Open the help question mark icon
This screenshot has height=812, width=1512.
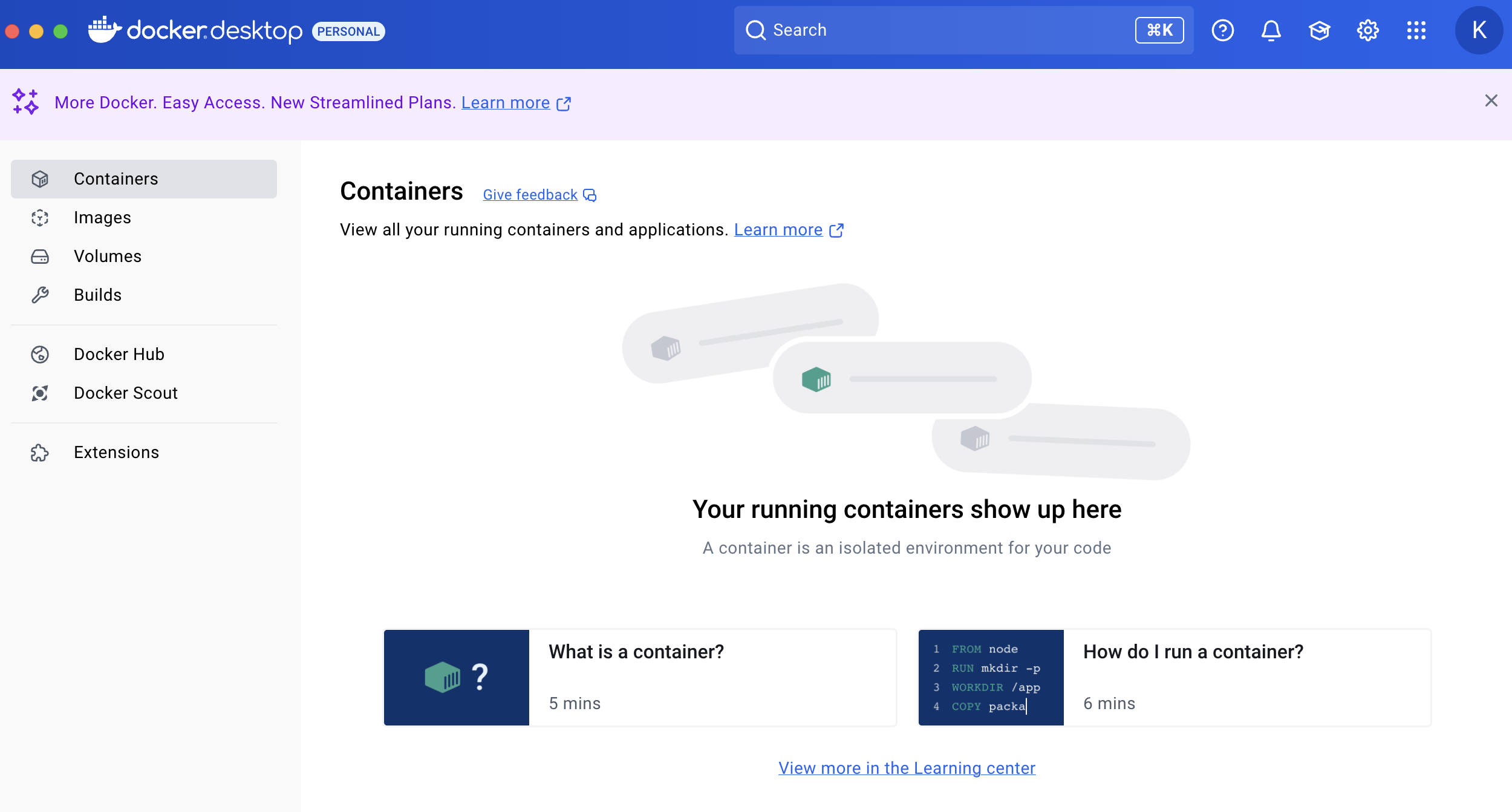[1222, 30]
